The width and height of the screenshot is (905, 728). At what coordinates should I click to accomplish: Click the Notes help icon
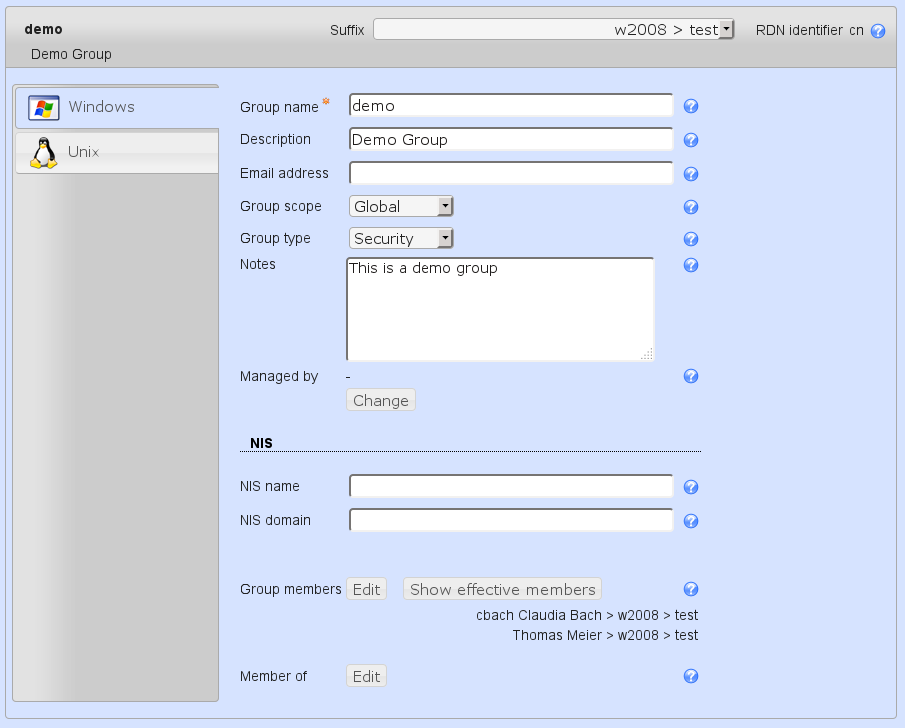pos(690,265)
